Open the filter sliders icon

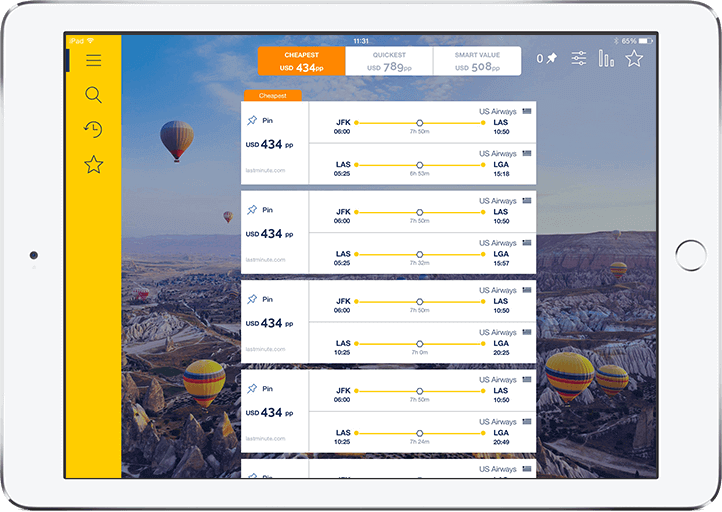point(579,58)
